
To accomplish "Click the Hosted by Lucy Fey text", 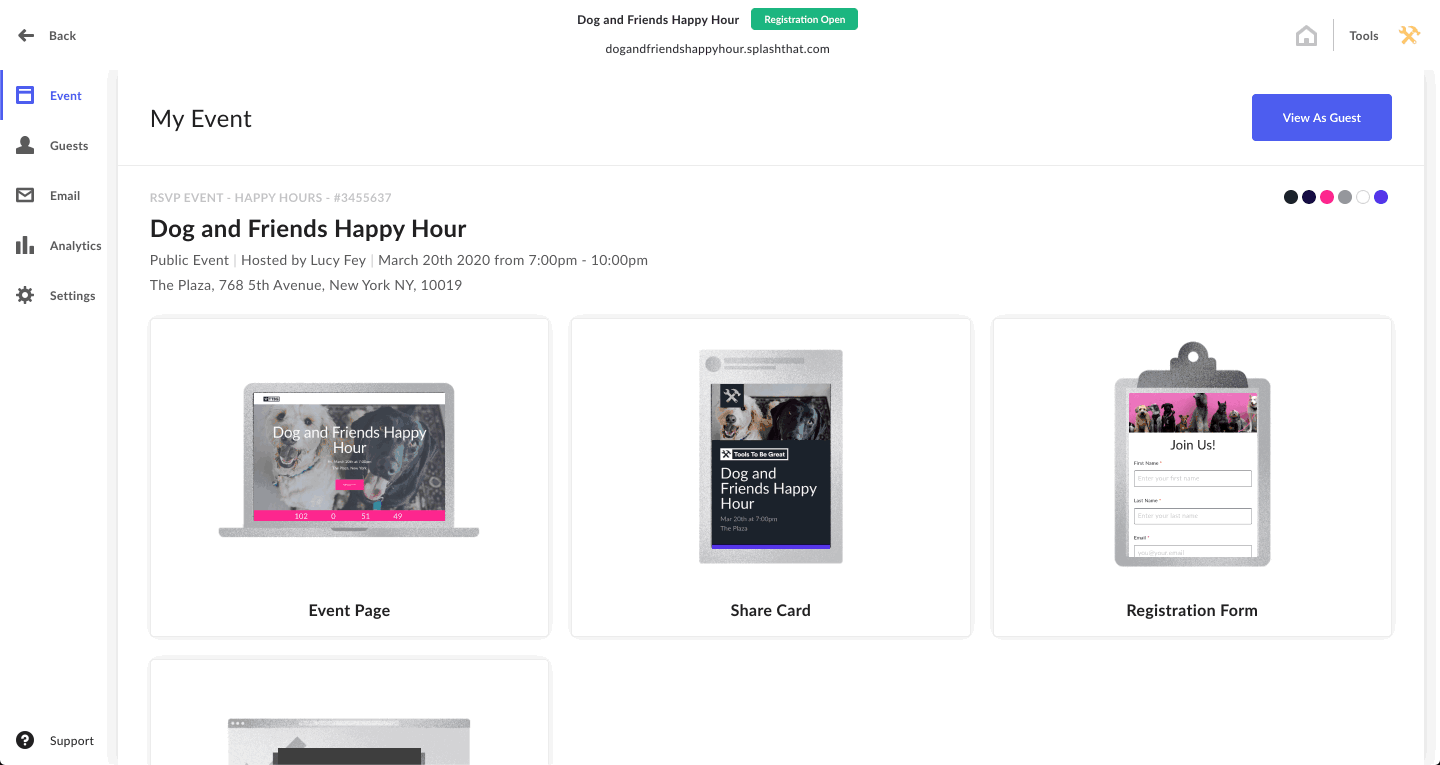I will pos(305,260).
